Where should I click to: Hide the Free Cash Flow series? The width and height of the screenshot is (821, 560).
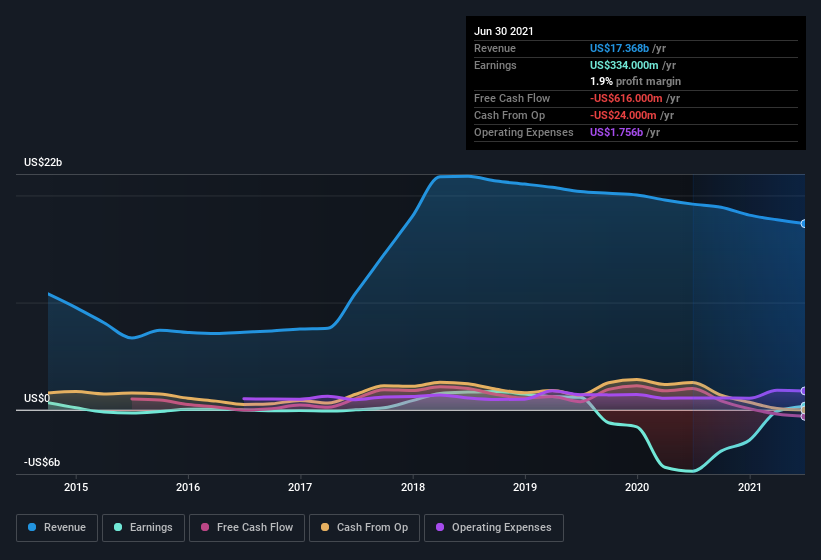(x=247, y=528)
